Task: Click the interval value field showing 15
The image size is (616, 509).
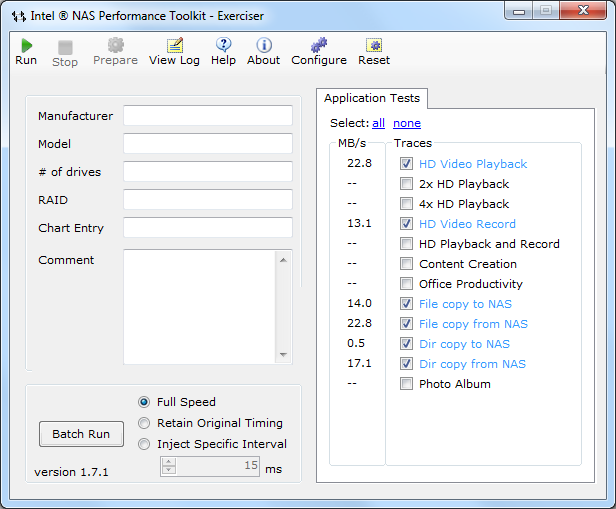Action: 218,466
